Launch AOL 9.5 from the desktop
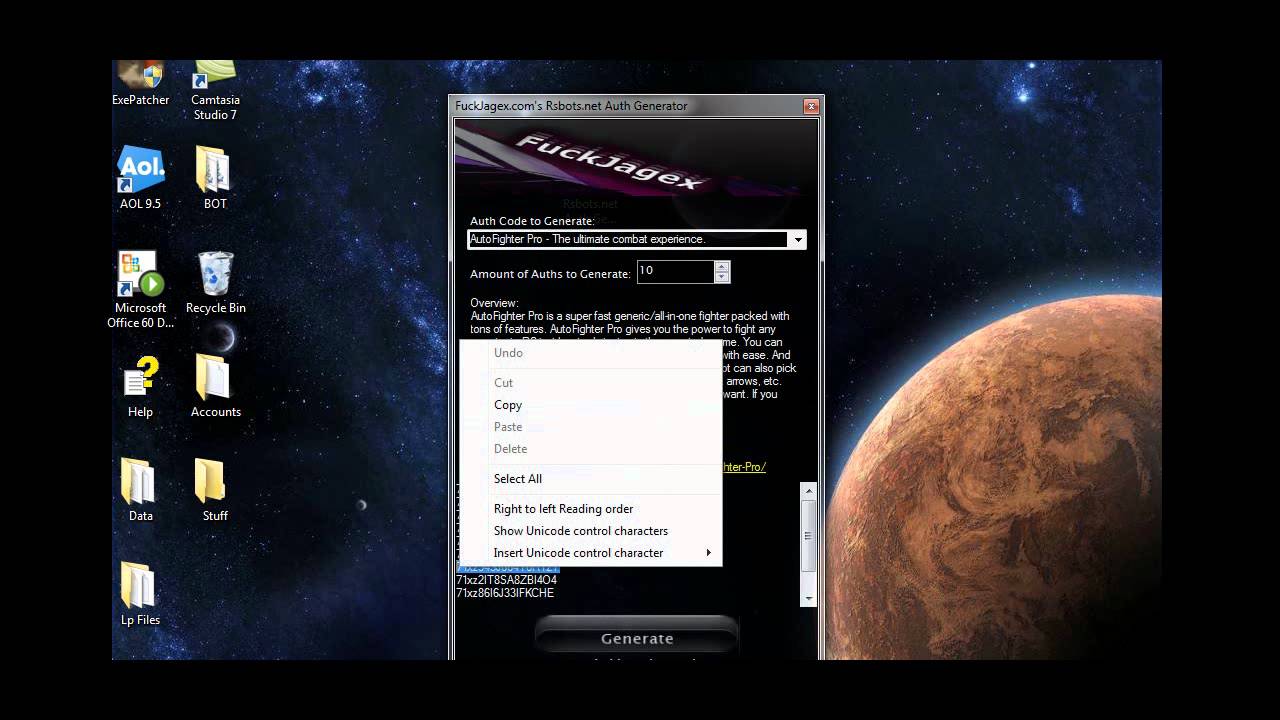This screenshot has height=720, width=1280. tap(140, 178)
